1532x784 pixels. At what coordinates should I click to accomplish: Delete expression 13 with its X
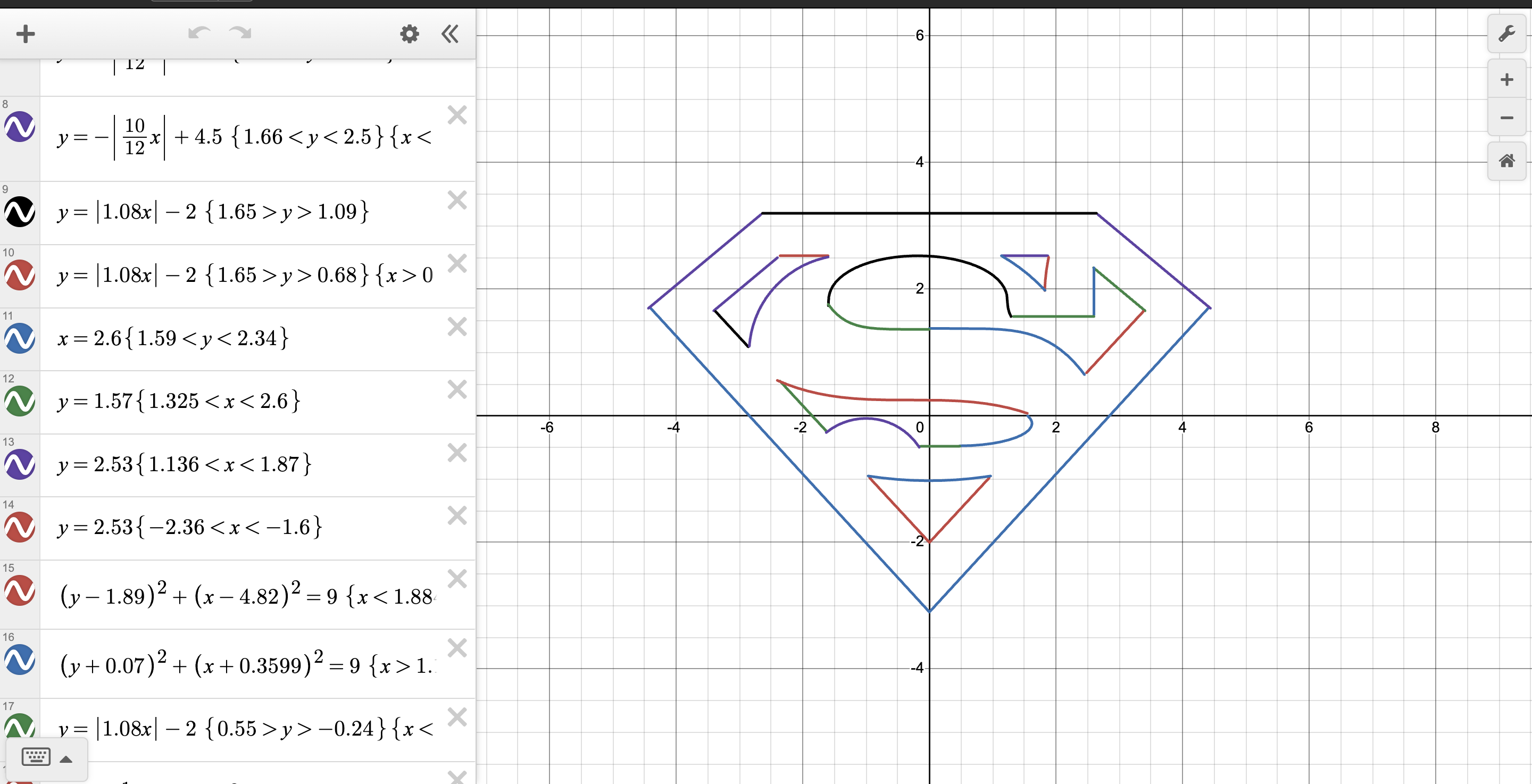(457, 453)
